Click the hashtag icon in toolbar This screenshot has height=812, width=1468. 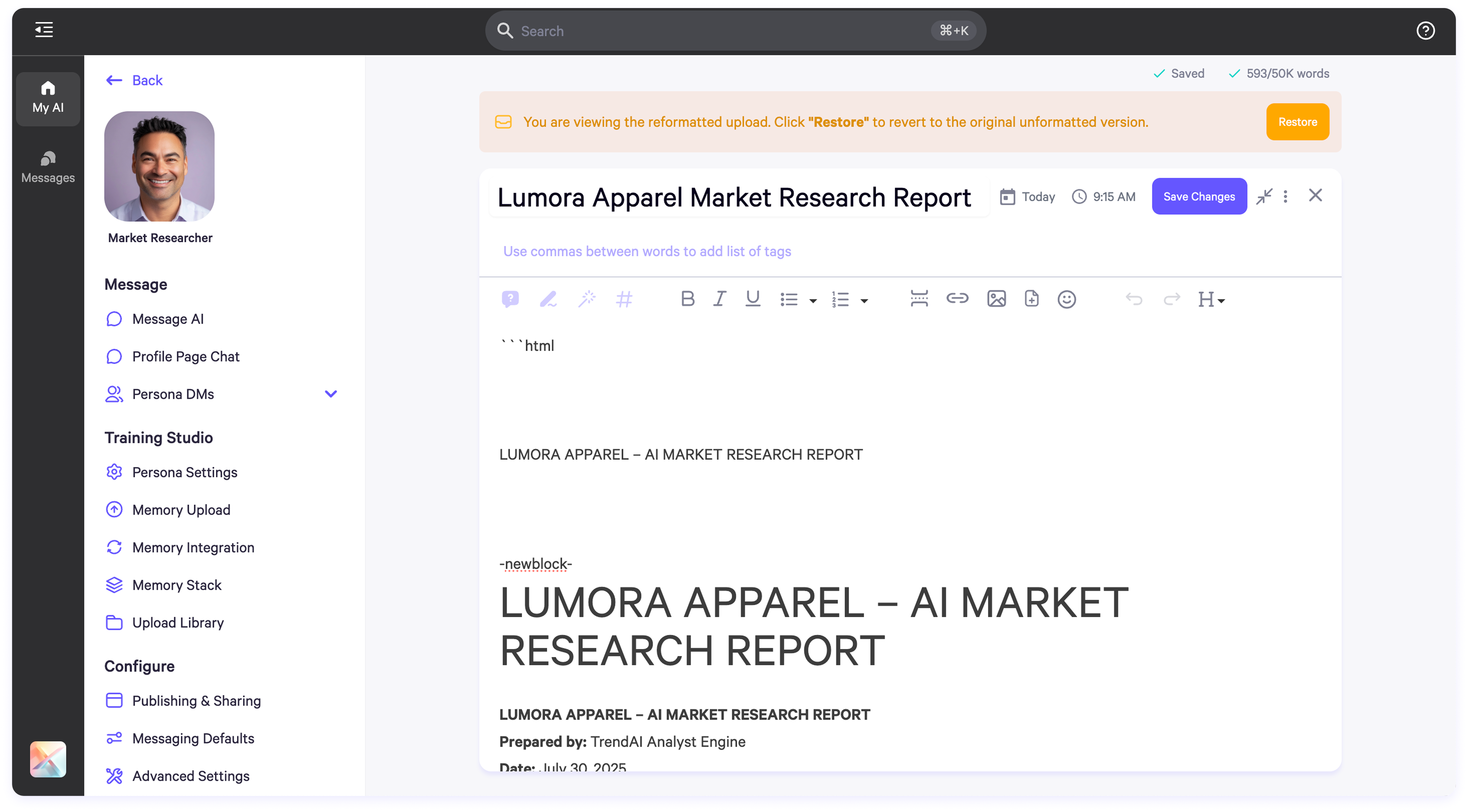click(624, 299)
